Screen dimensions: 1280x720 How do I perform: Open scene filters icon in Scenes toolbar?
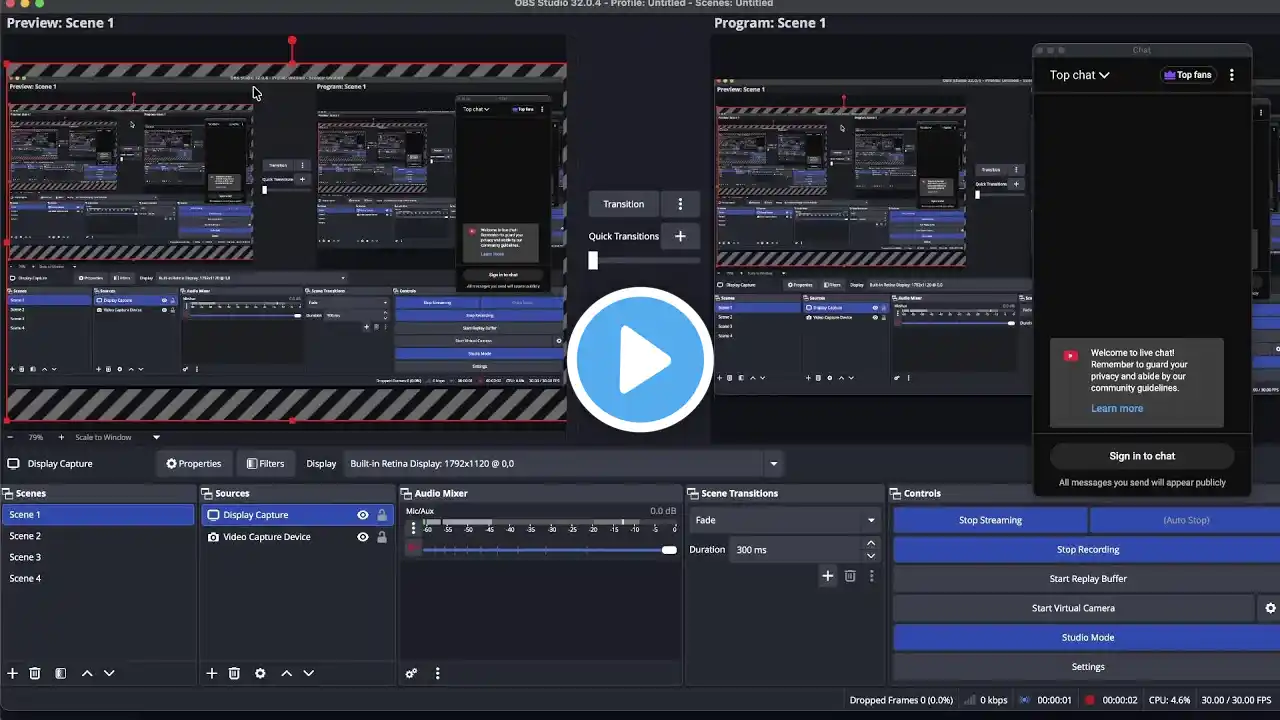coord(60,673)
